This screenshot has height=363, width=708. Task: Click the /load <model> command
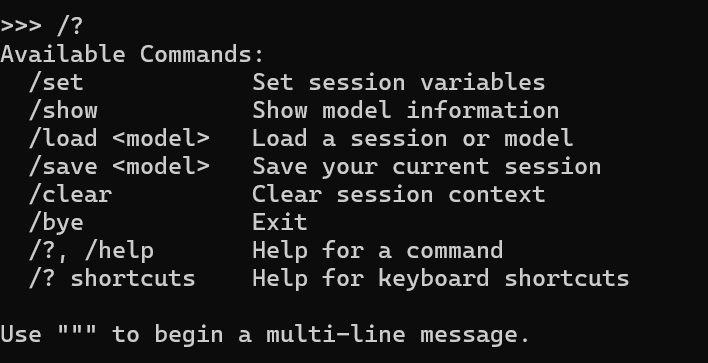point(119,139)
